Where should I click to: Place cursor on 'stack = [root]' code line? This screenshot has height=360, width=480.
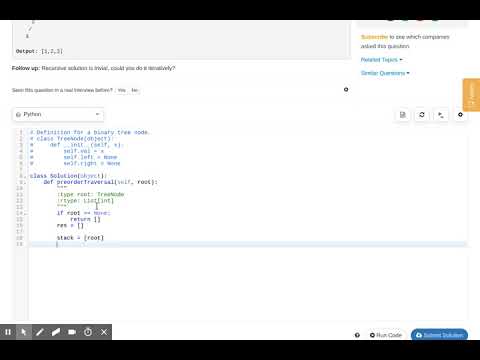tap(80, 238)
